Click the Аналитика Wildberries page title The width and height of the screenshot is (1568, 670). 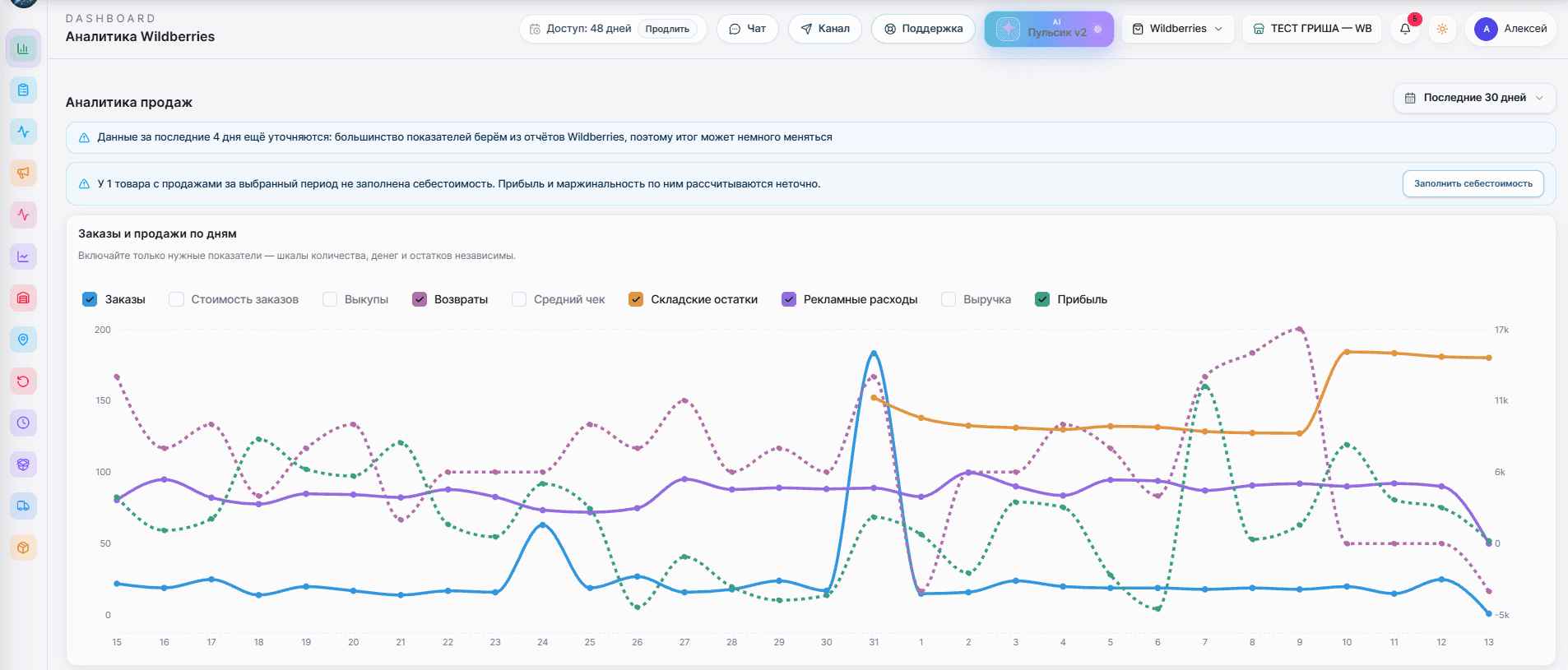click(x=140, y=36)
